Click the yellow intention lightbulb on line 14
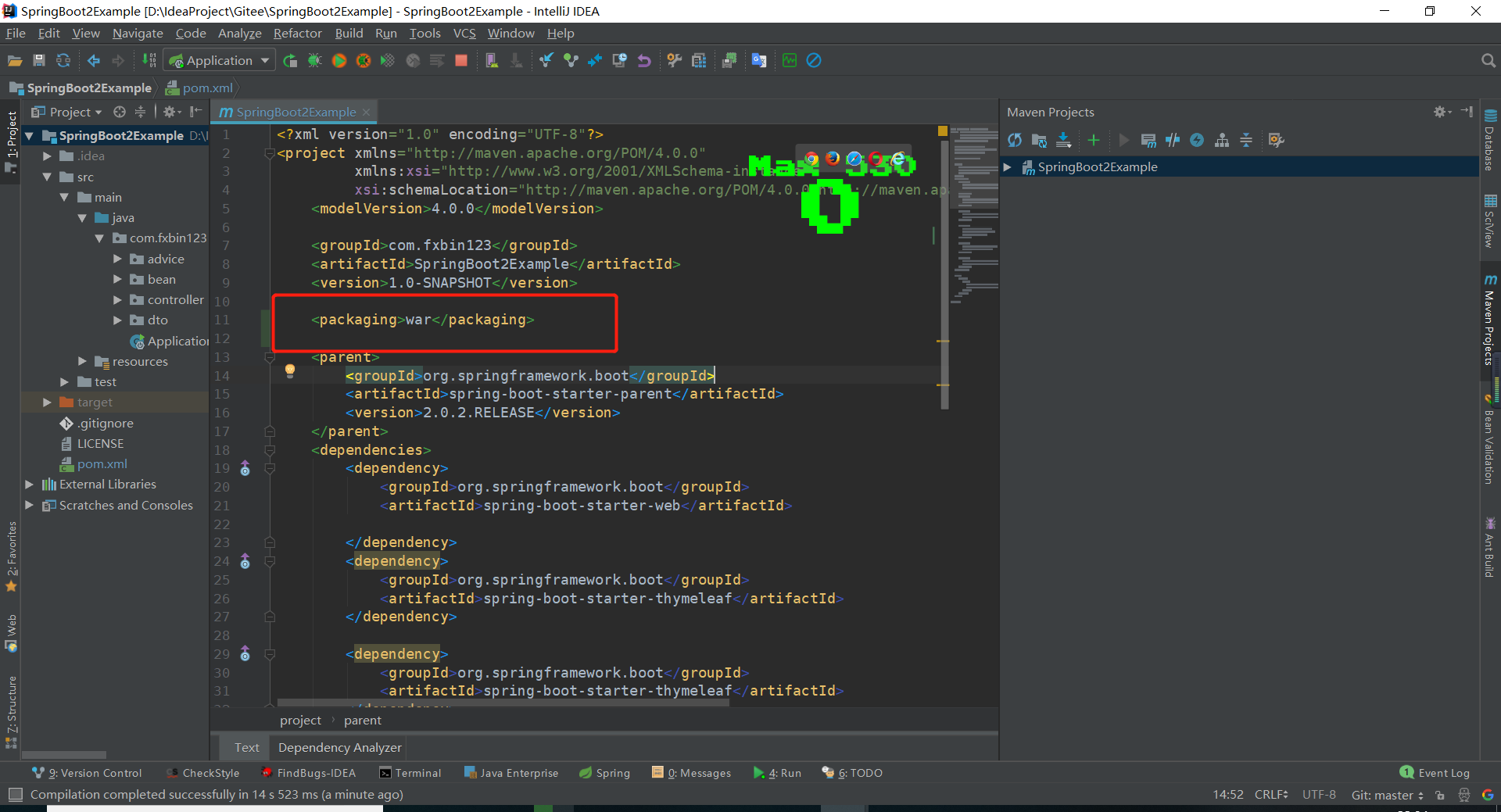Image resolution: width=1501 pixels, height=812 pixels. click(290, 370)
